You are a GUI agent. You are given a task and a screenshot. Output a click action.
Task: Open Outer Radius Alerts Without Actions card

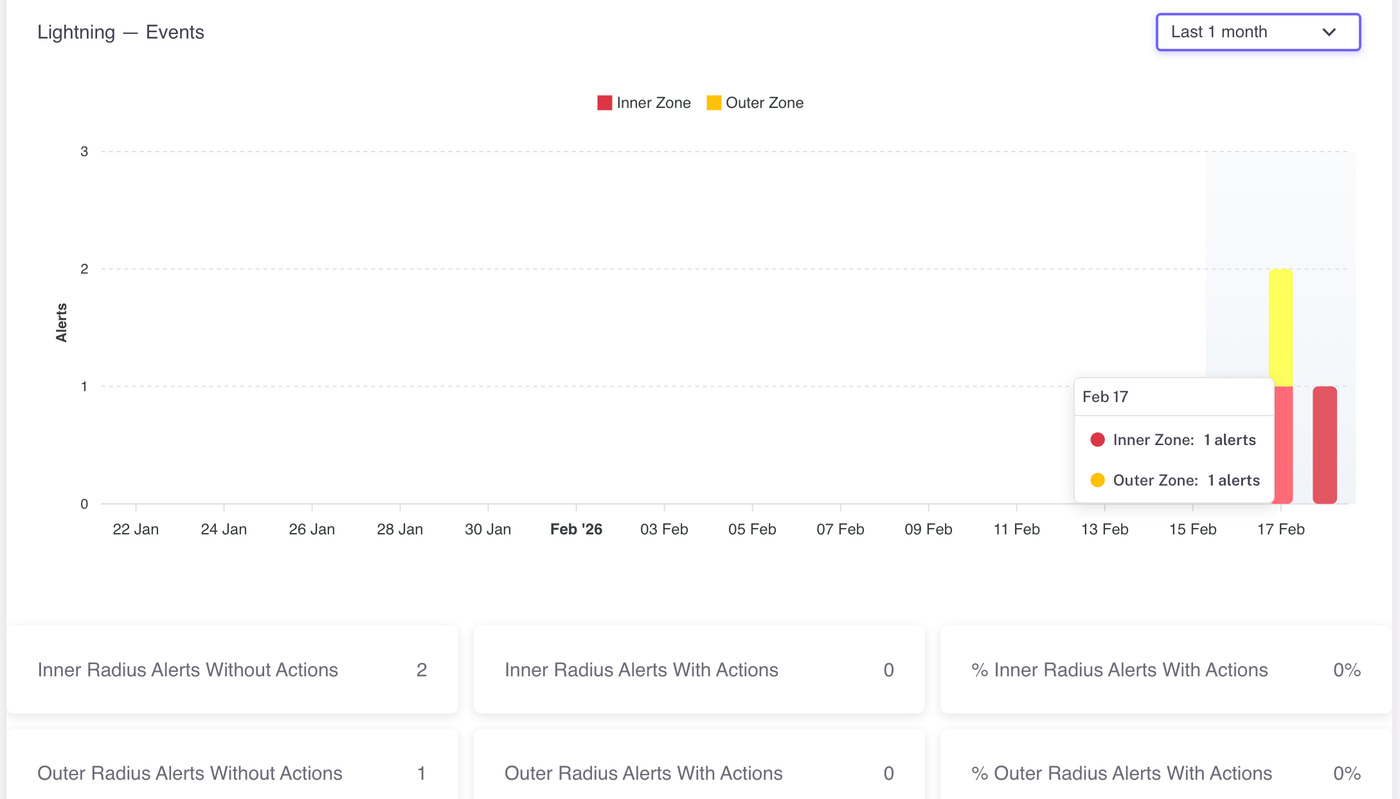[232, 773]
